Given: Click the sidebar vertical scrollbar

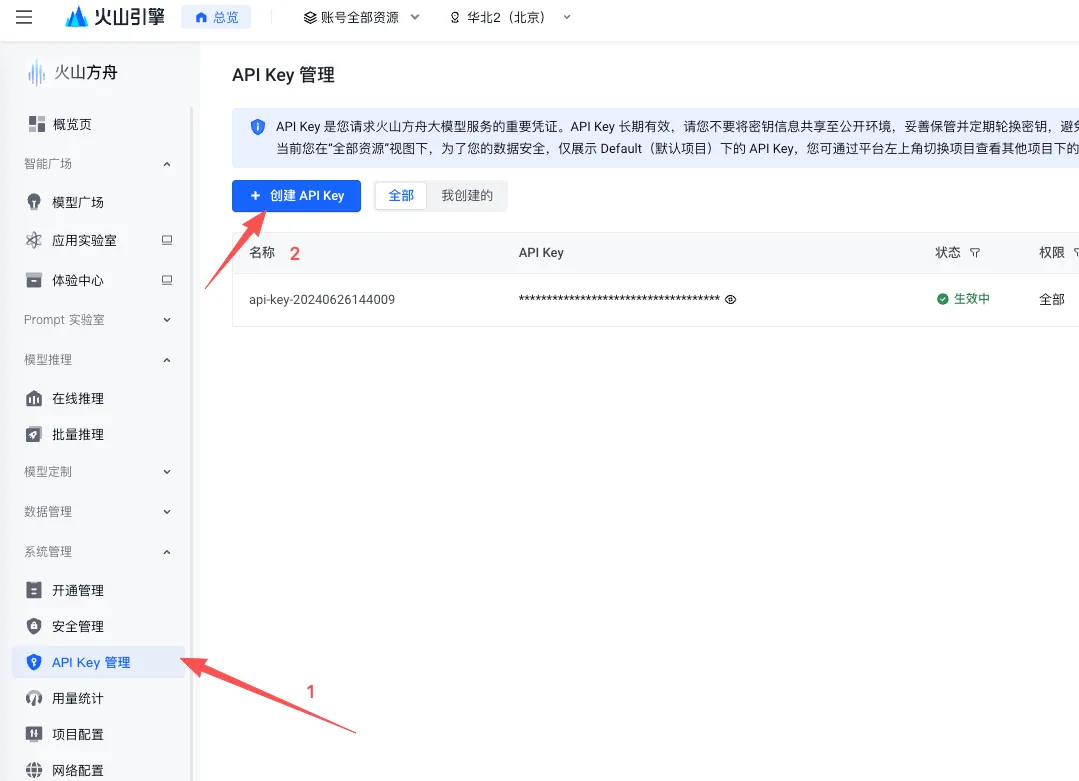Looking at the screenshot, I should [191, 444].
